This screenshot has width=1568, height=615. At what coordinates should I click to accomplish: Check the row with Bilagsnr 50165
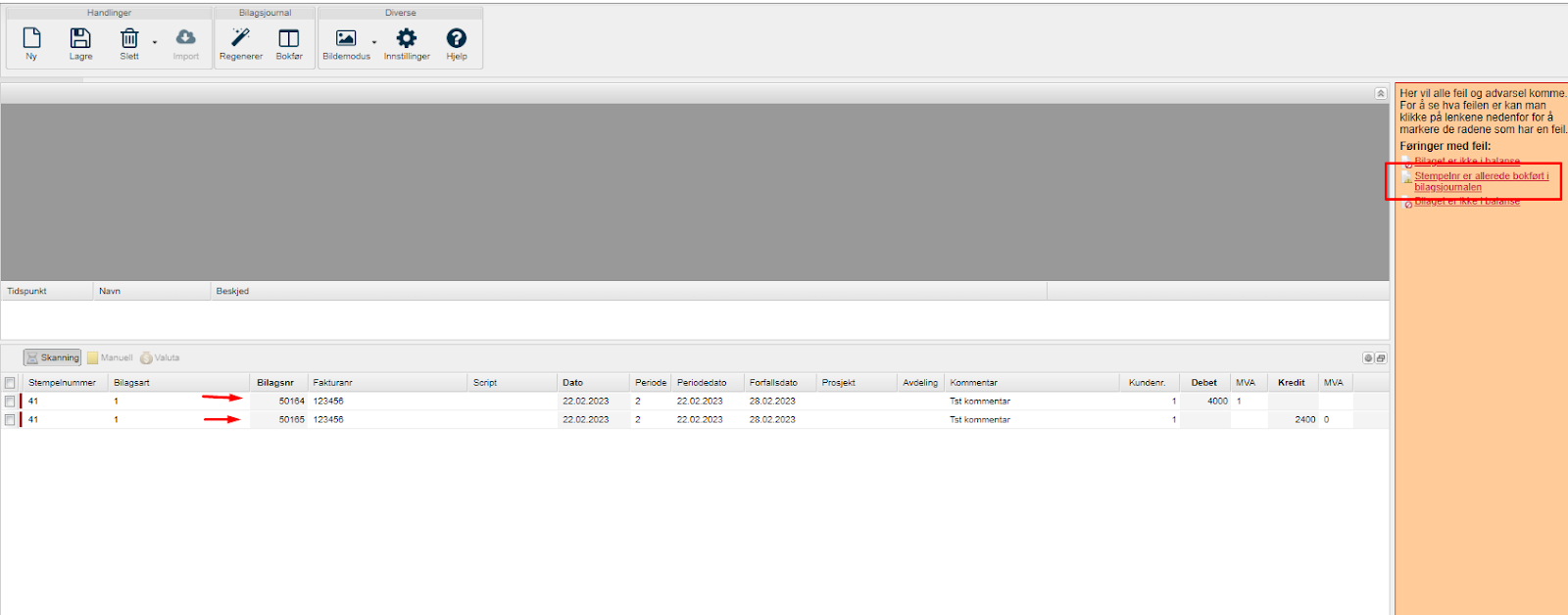10,420
